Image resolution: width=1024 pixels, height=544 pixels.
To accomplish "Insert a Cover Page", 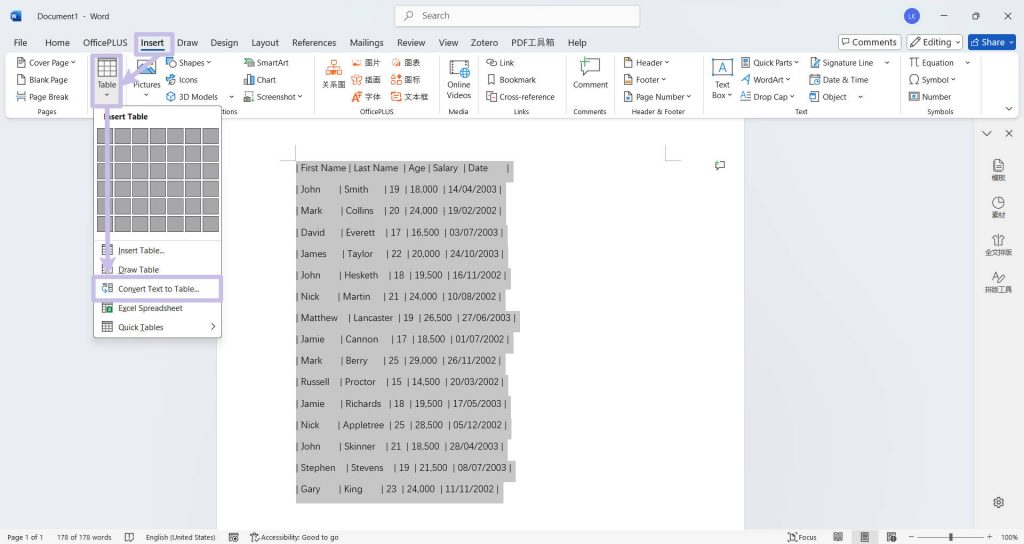I will click(46, 63).
